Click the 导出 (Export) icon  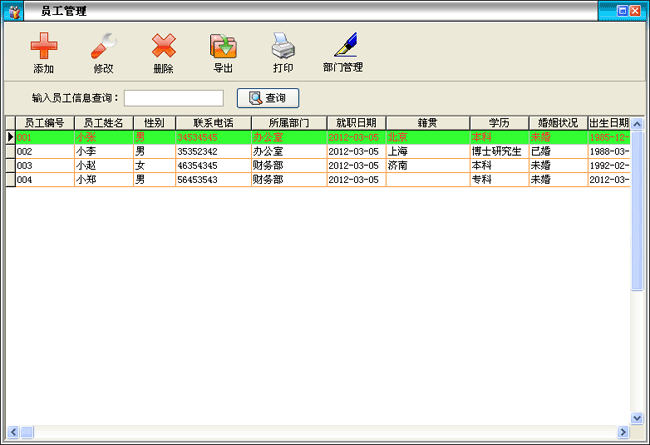click(223, 47)
